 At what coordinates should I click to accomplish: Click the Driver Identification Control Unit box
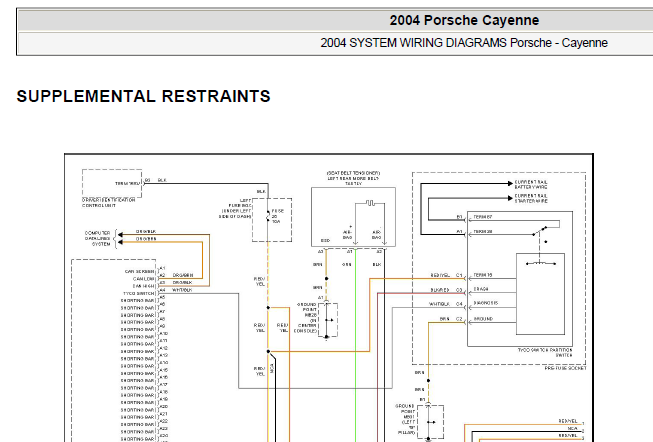click(x=112, y=183)
